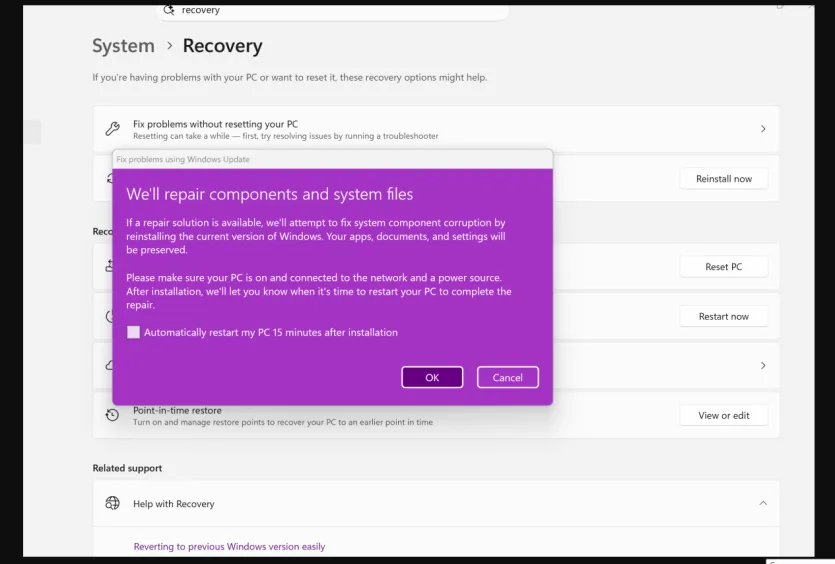This screenshot has width=835, height=564.
Task: Open the row chevron below Restart now
Action: click(x=763, y=365)
